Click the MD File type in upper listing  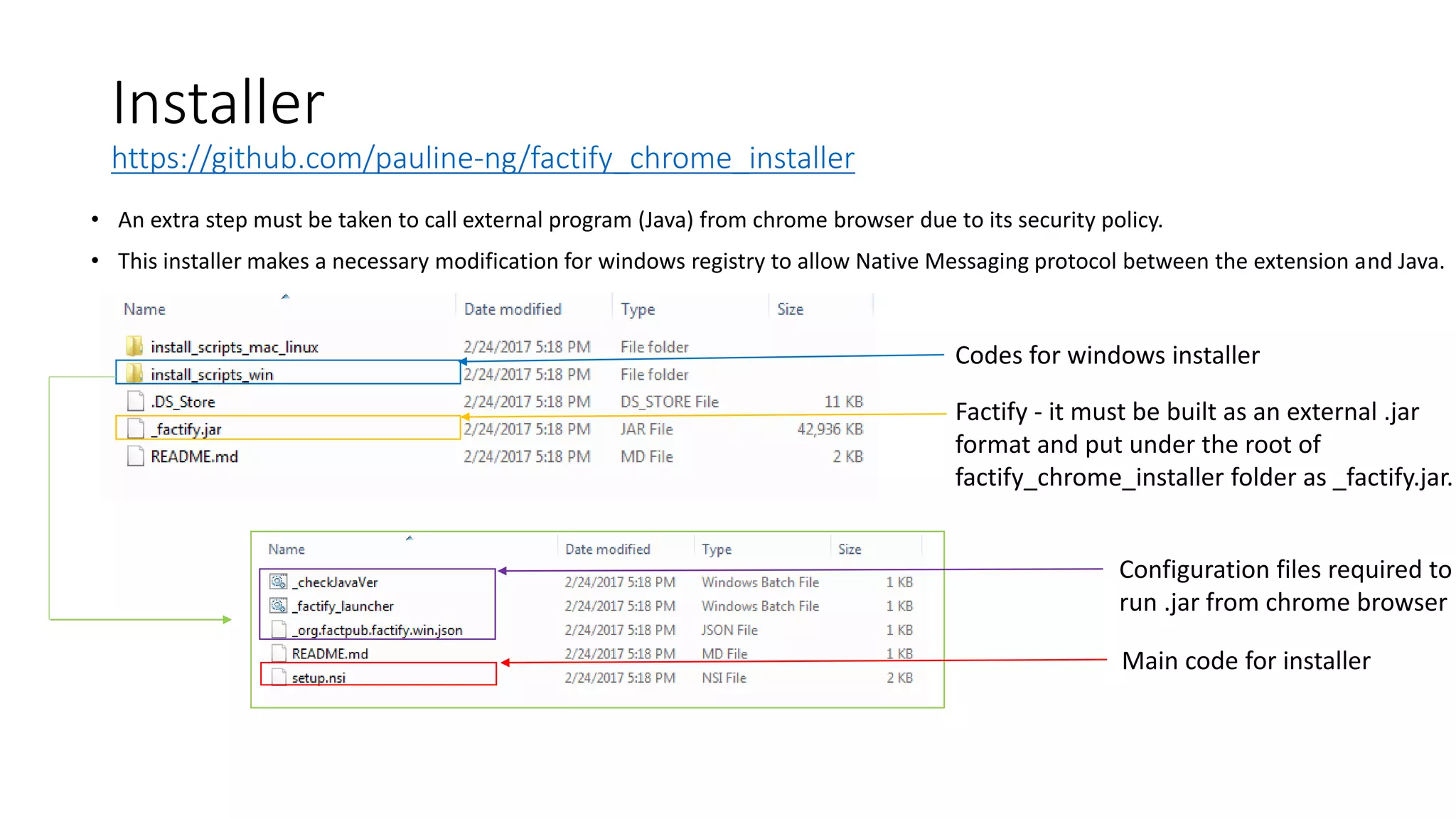coord(647,456)
